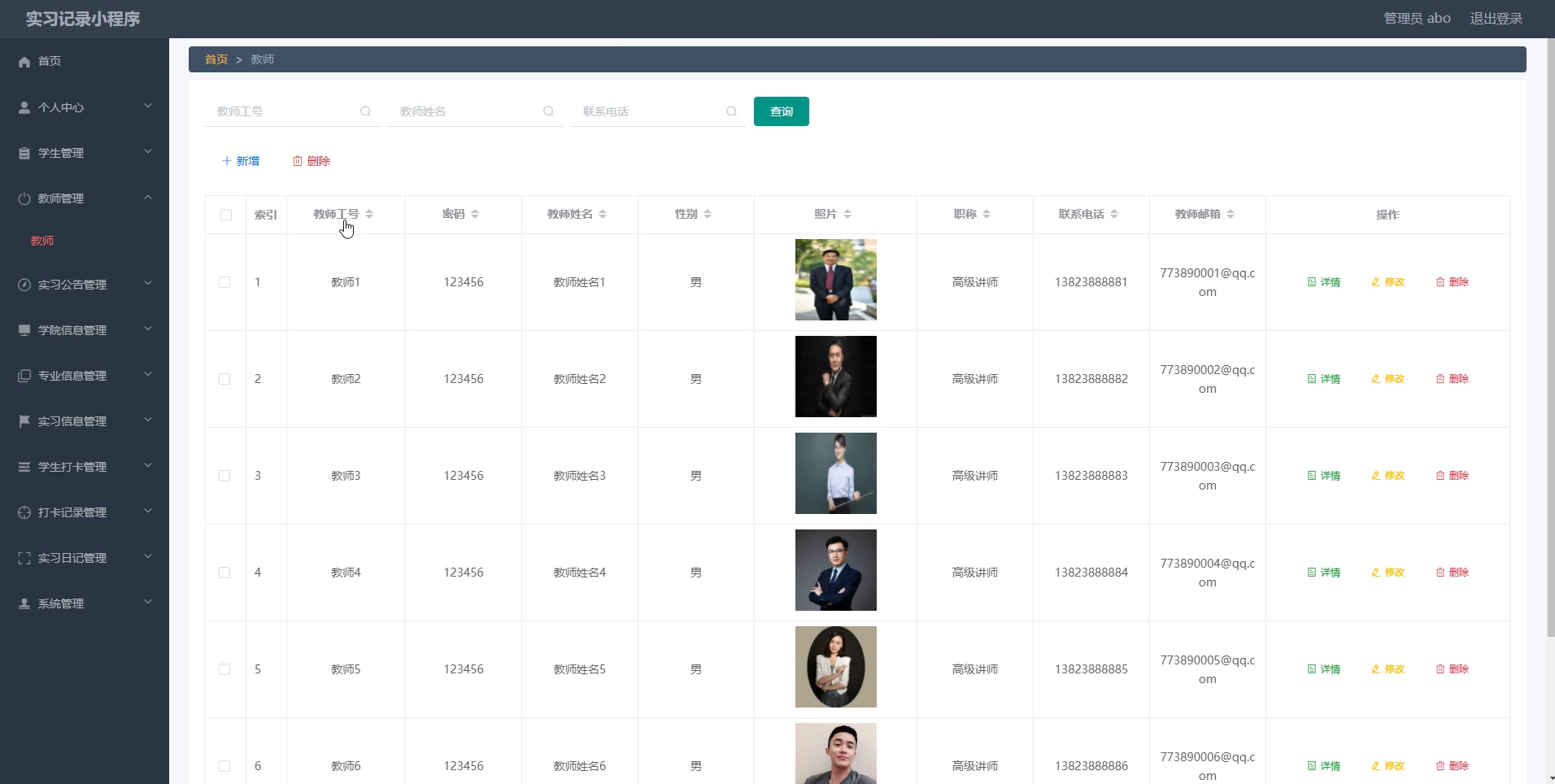Sort table by 教师工号 column arrows
The image size is (1555, 784).
coord(369,214)
